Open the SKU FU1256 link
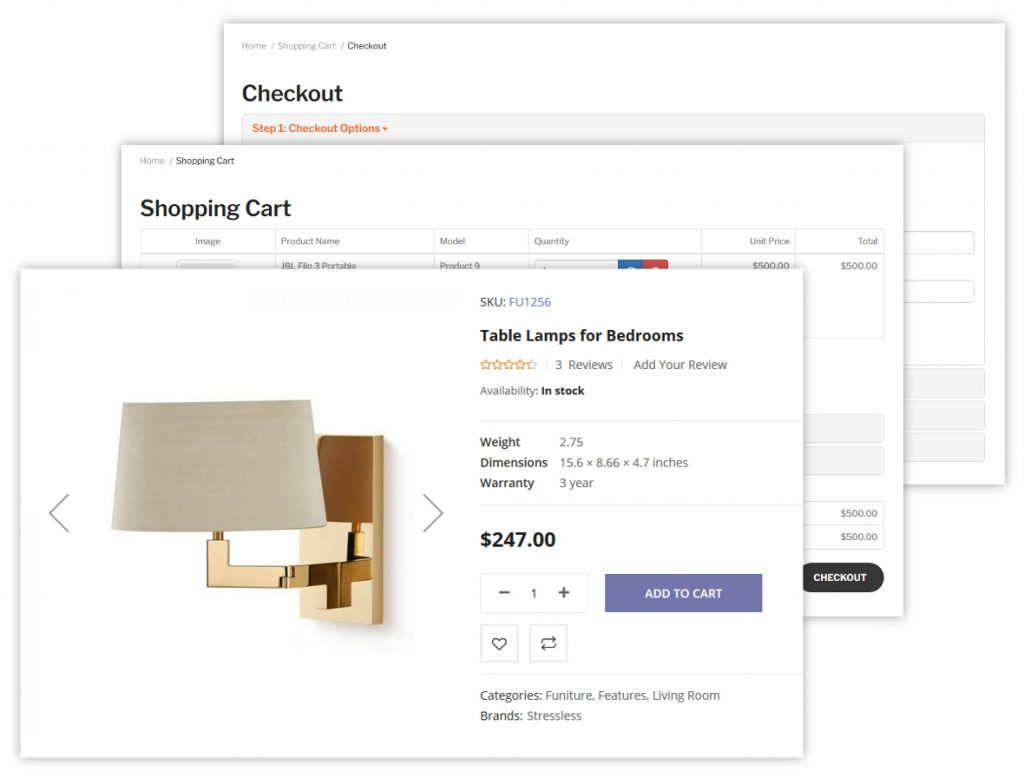The image size is (1024, 778). pyautogui.click(x=532, y=301)
